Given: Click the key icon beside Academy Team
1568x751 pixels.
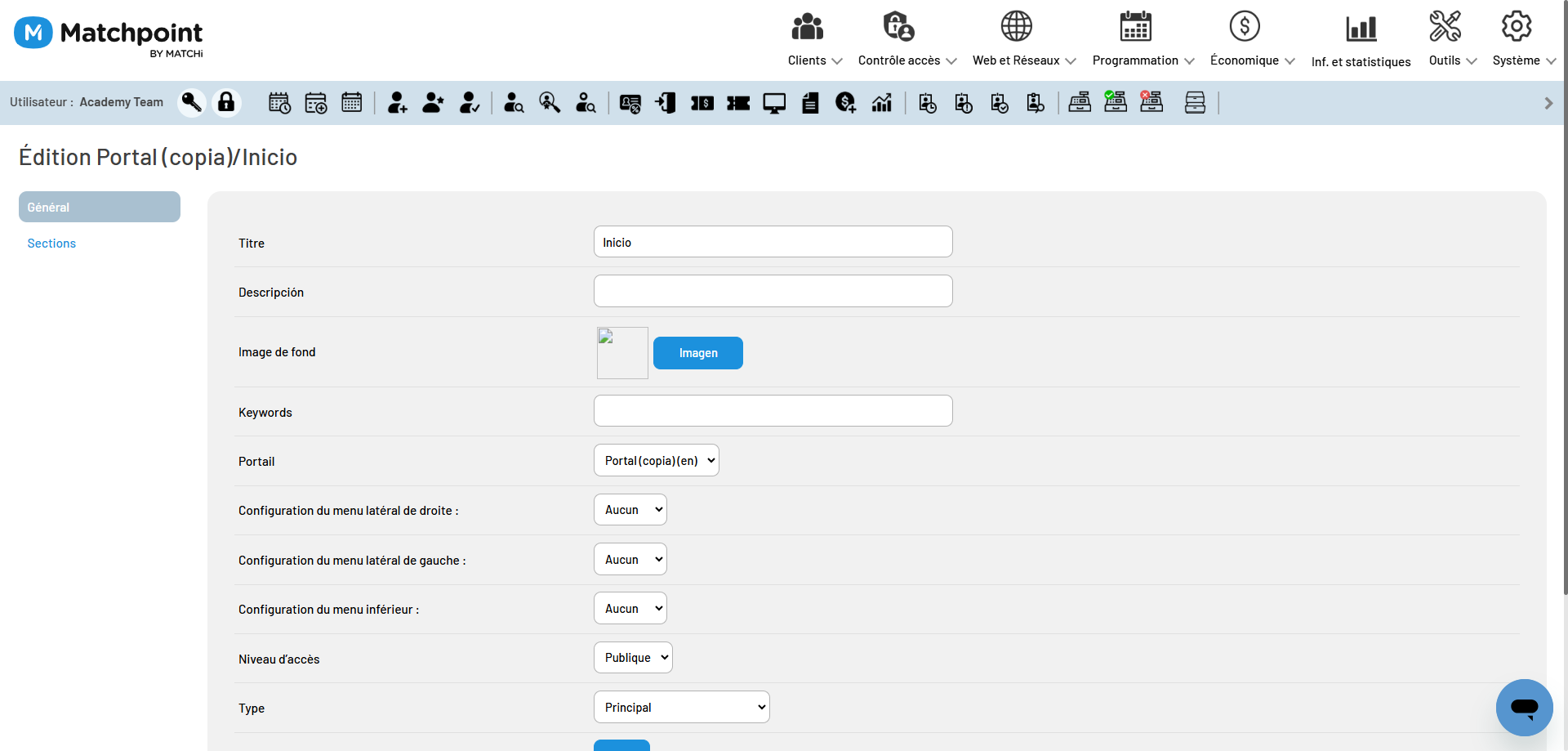Looking at the screenshot, I should click(192, 102).
